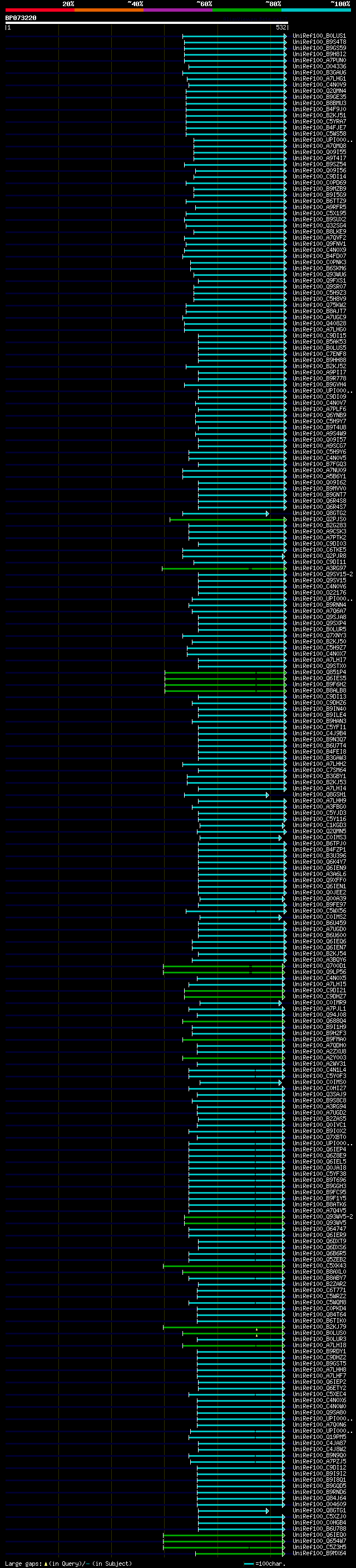
Task: Click the red 20% identity legend segment
Action: click(x=39, y=10)
